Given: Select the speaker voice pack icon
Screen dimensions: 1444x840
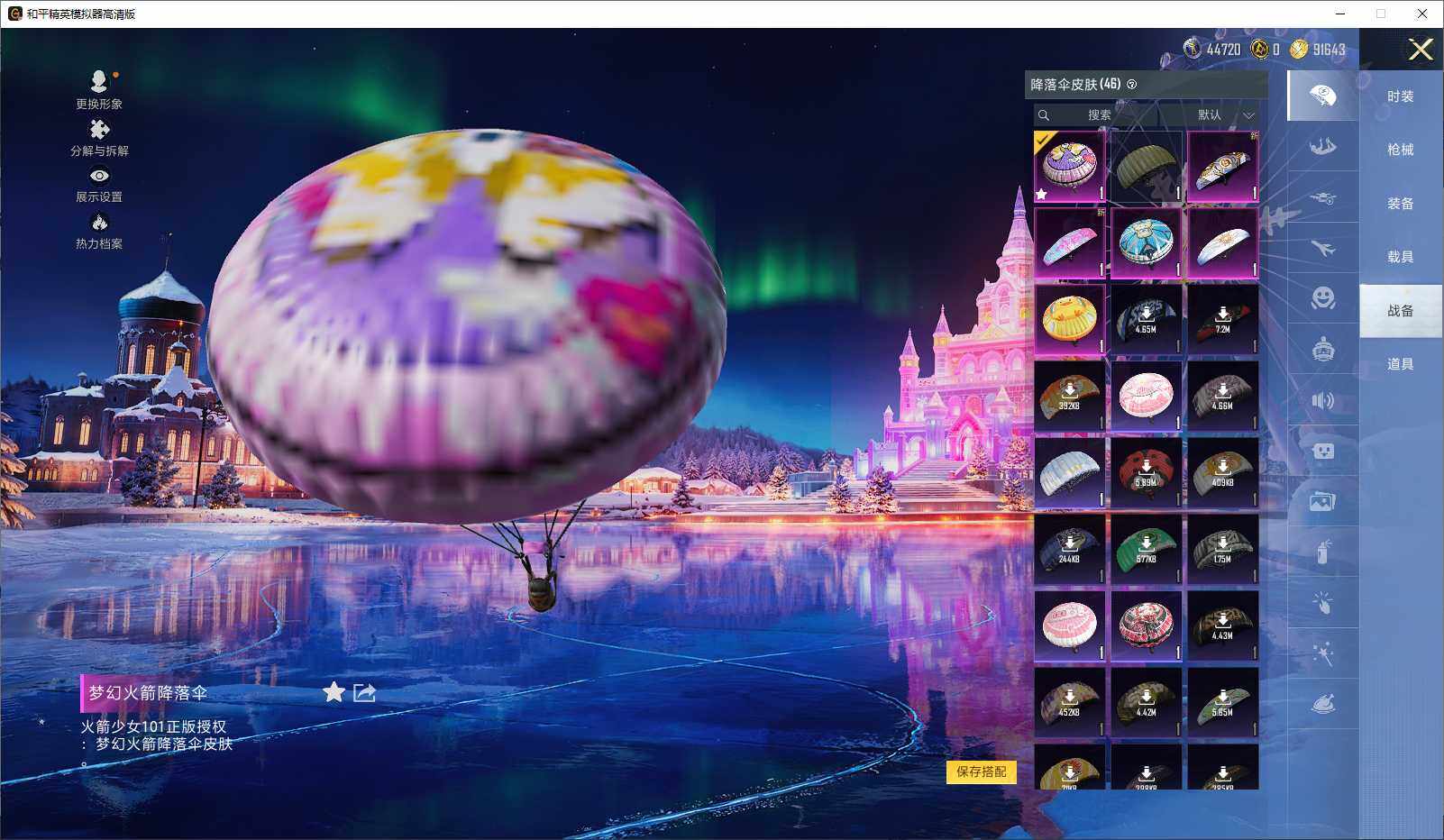Looking at the screenshot, I should (x=1322, y=400).
